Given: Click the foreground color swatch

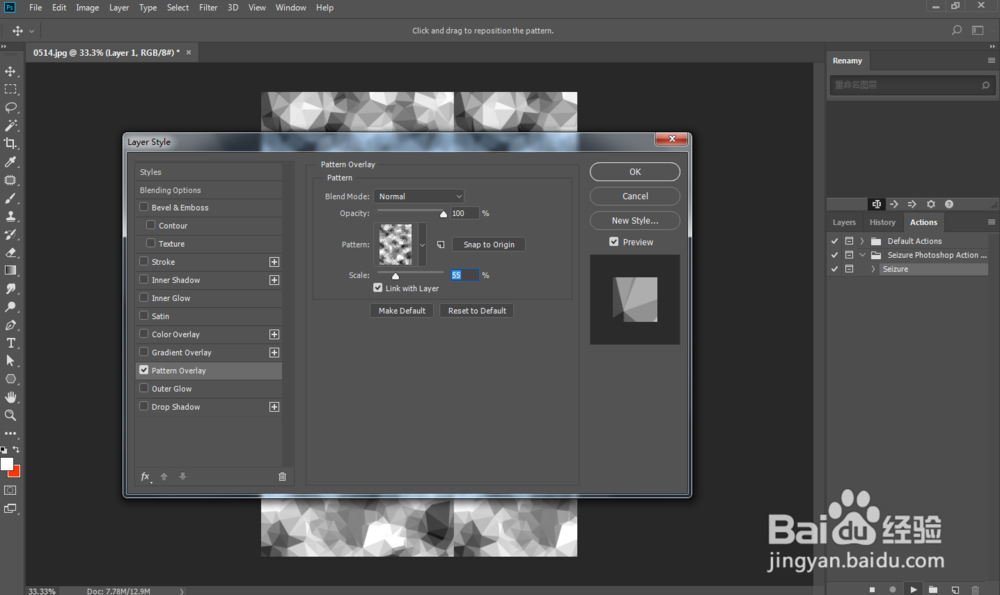Looking at the screenshot, I should tap(6, 464).
